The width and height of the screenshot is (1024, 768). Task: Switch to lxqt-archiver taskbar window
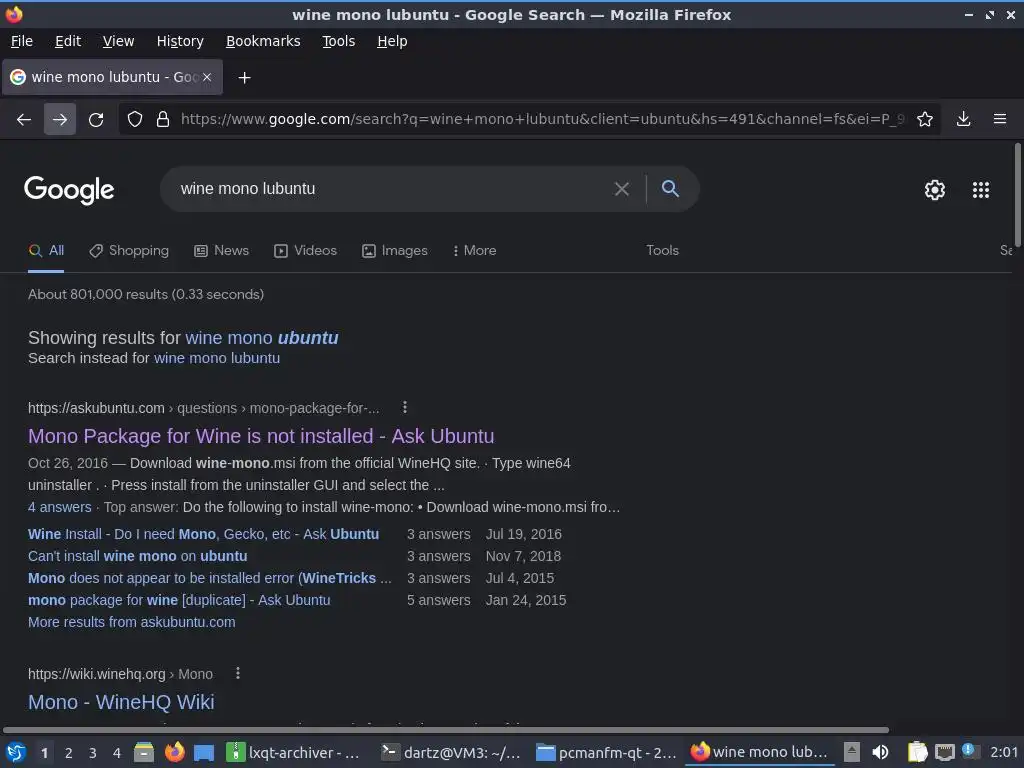pyautogui.click(x=292, y=752)
